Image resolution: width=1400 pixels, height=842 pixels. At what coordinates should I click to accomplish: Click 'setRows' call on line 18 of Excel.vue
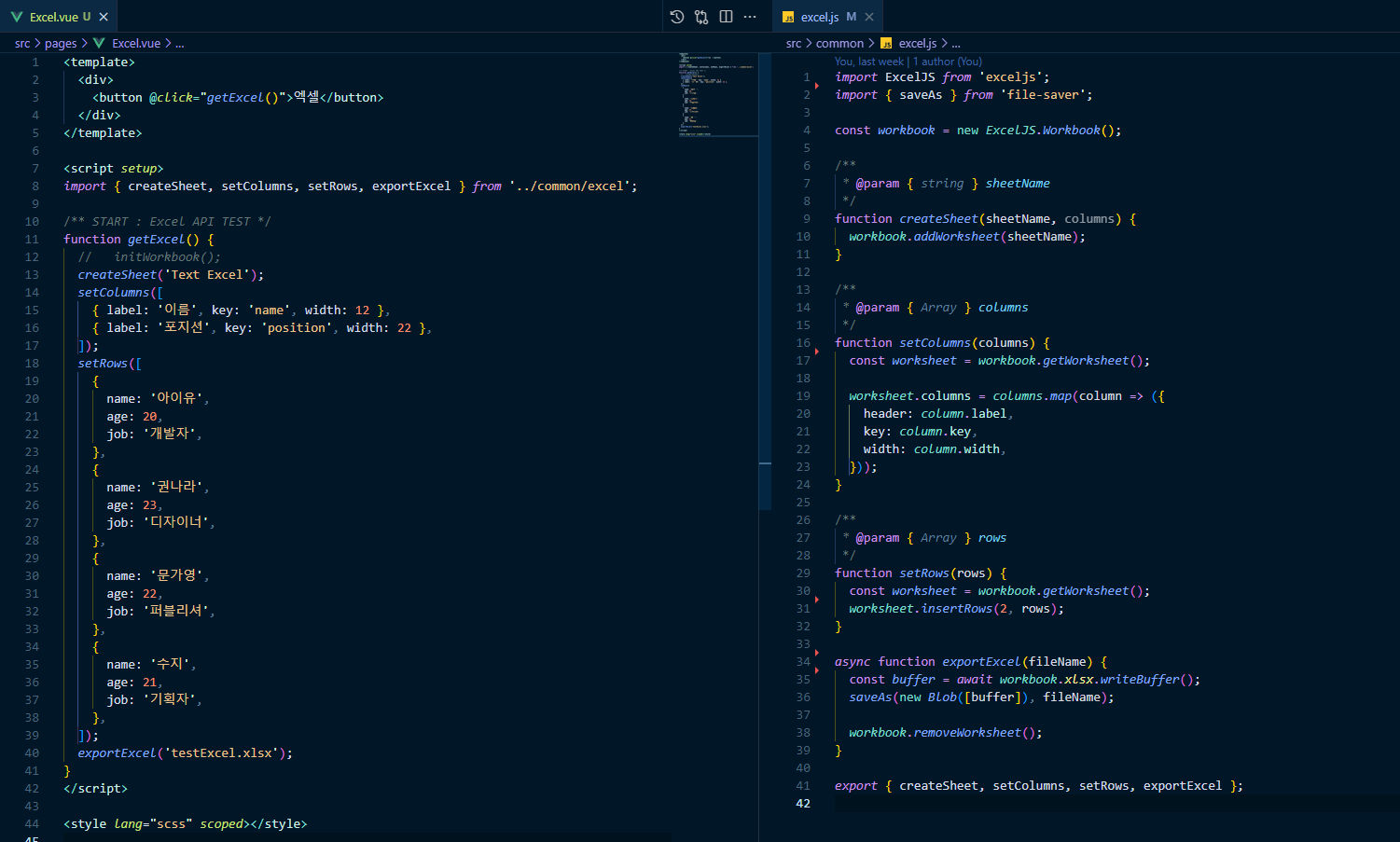click(x=103, y=364)
